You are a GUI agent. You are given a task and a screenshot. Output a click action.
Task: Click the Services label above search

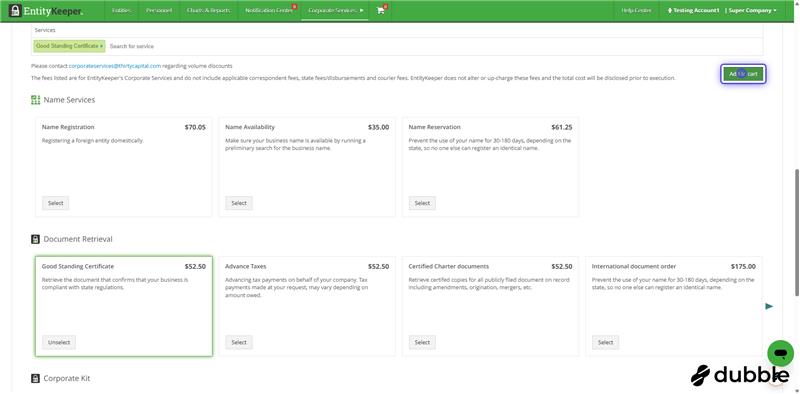45,30
